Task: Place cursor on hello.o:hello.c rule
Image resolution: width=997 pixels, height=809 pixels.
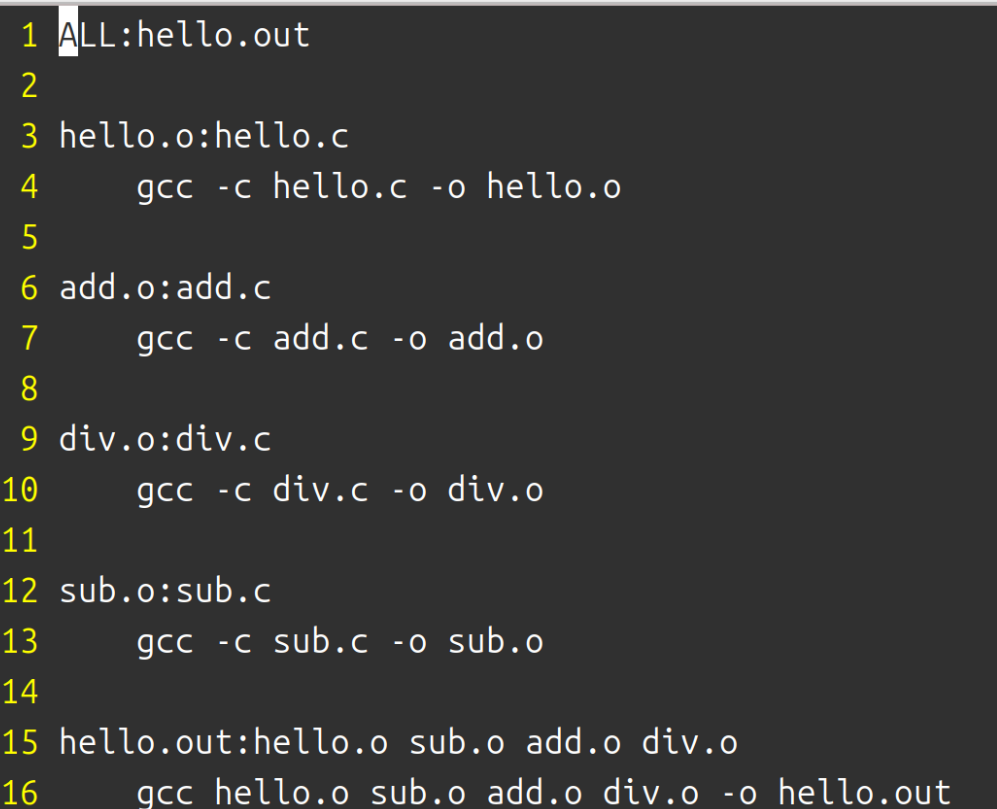Action: pyautogui.click(x=204, y=136)
